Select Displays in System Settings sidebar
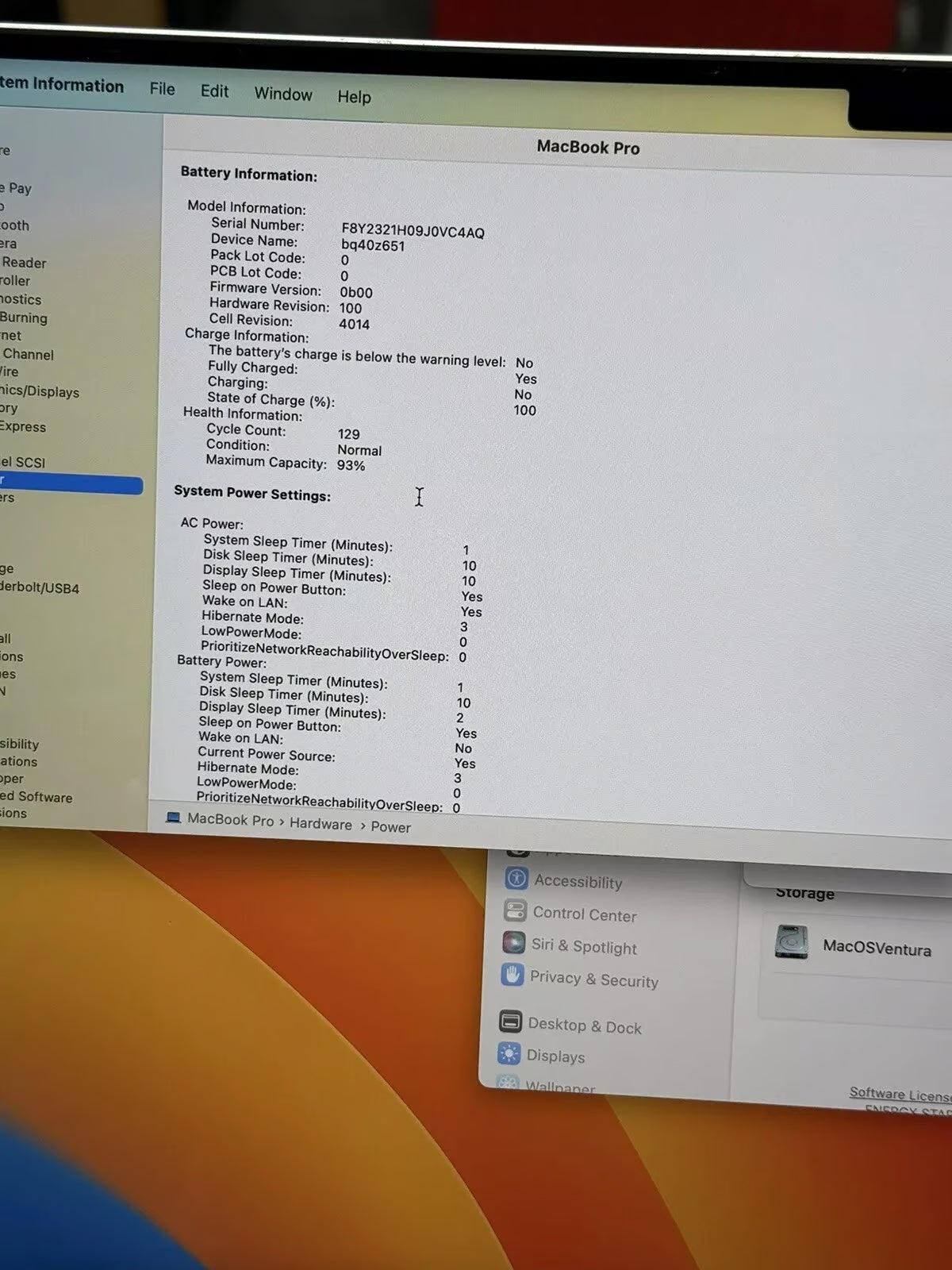Image resolution: width=952 pixels, height=1270 pixels. (555, 1056)
